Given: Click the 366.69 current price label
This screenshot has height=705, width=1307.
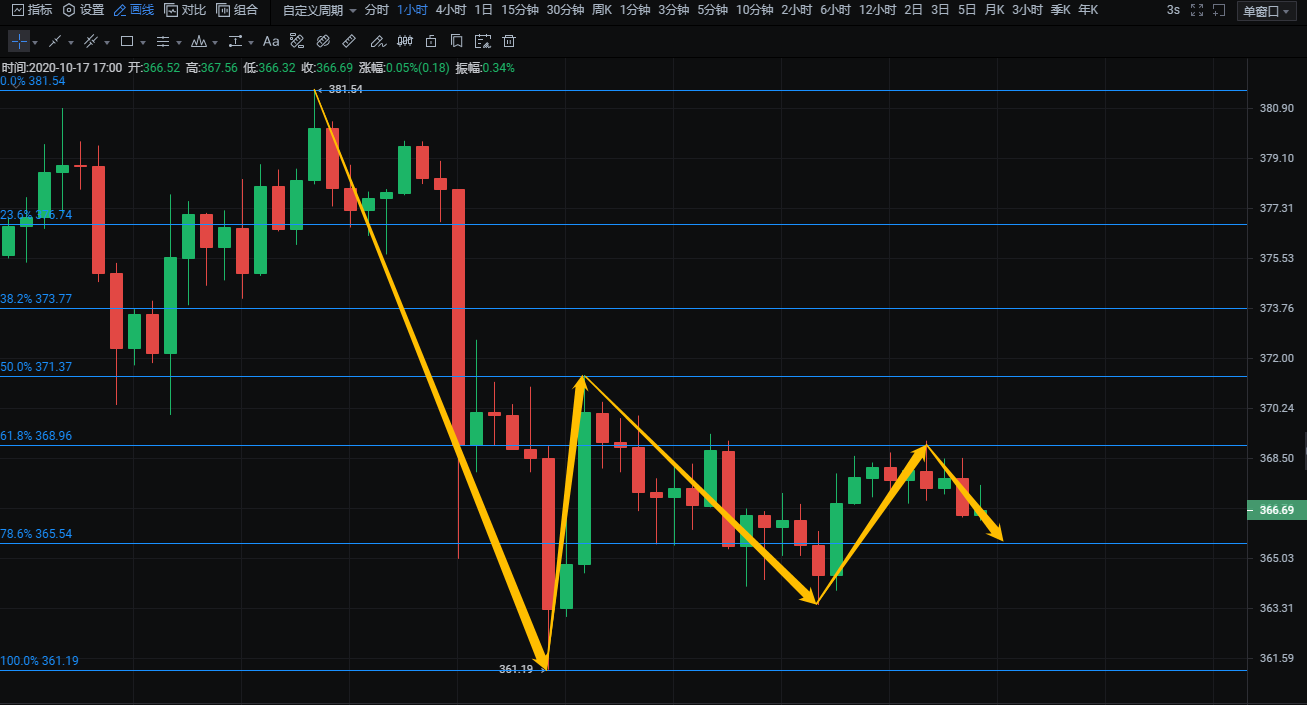Looking at the screenshot, I should click(1276, 510).
